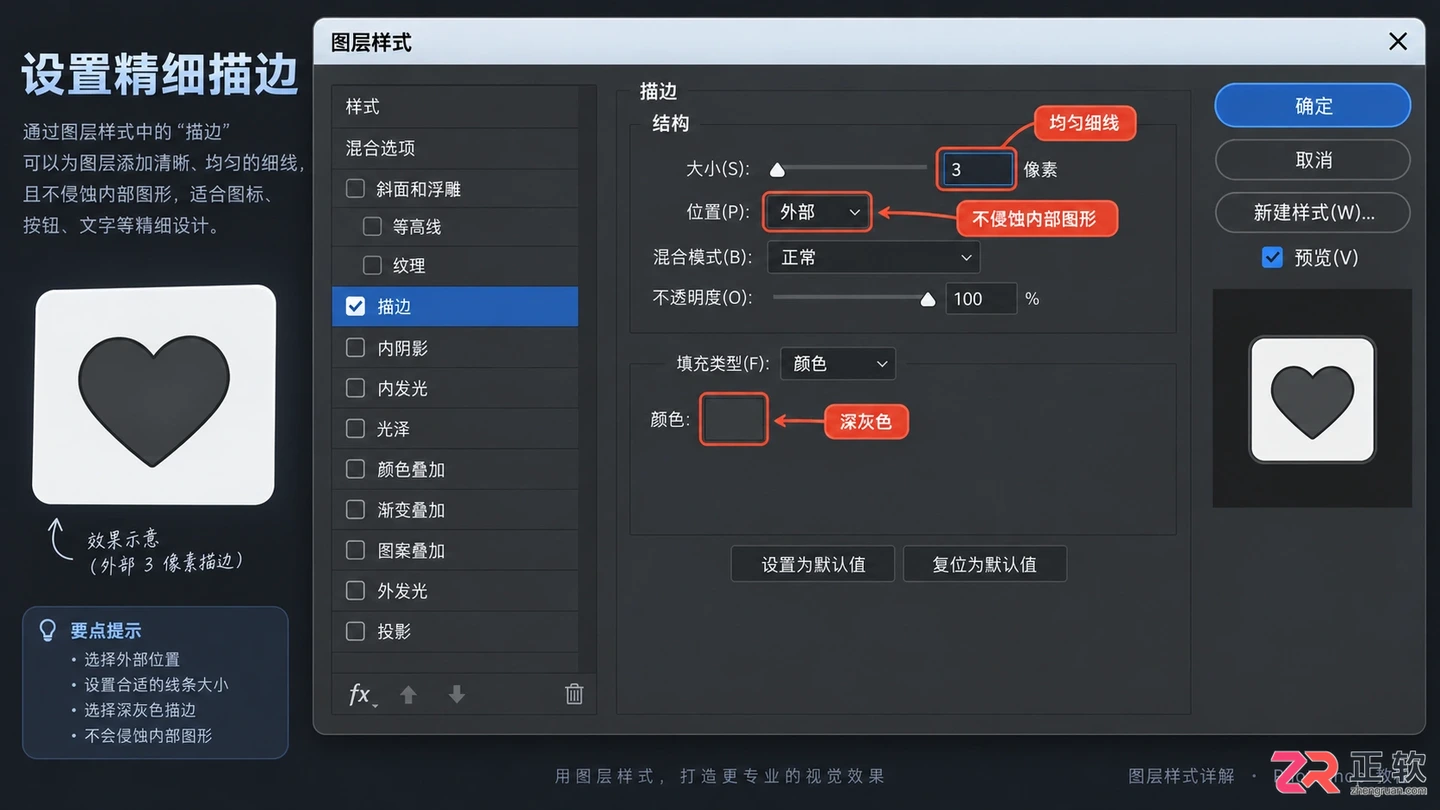
Task: Select the 投影 row label
Action: click(x=394, y=632)
